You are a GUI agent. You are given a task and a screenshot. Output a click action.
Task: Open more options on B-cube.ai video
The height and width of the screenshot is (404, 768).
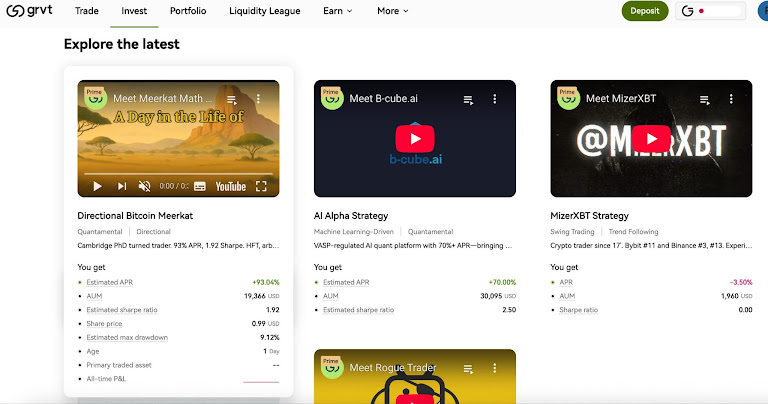coord(495,99)
